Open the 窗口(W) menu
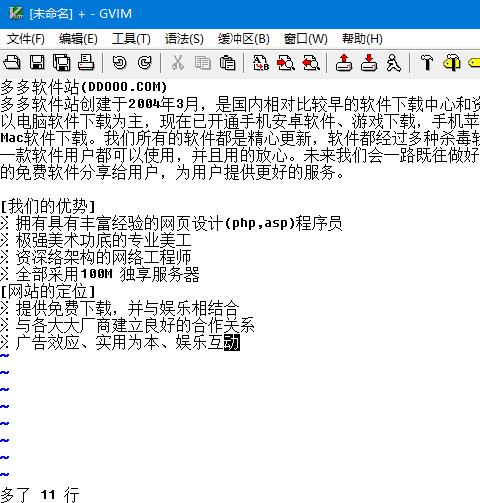480x503 pixels. pyautogui.click(x=306, y=39)
